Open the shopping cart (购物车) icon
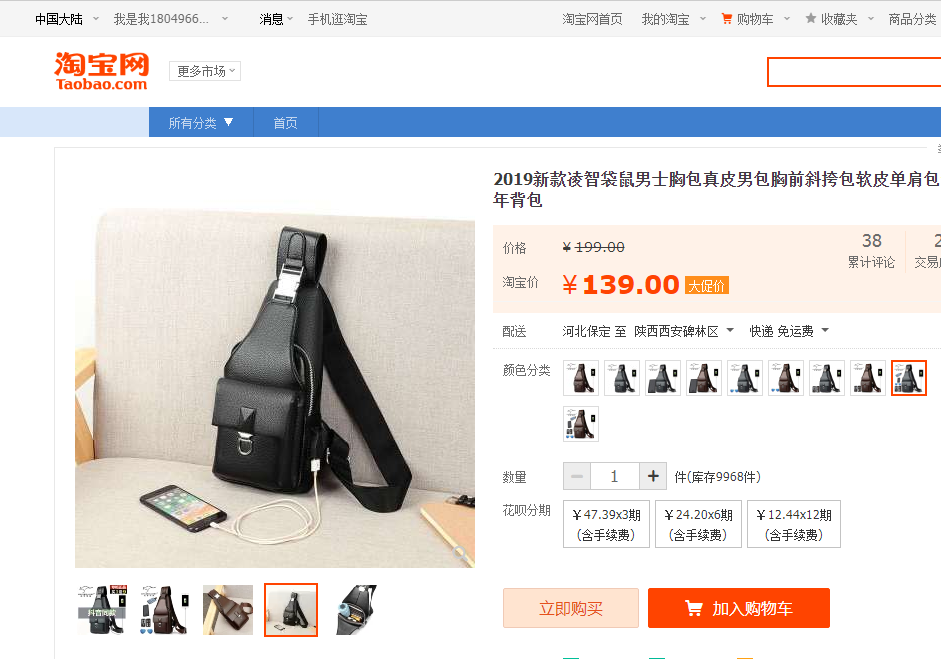 (726, 19)
